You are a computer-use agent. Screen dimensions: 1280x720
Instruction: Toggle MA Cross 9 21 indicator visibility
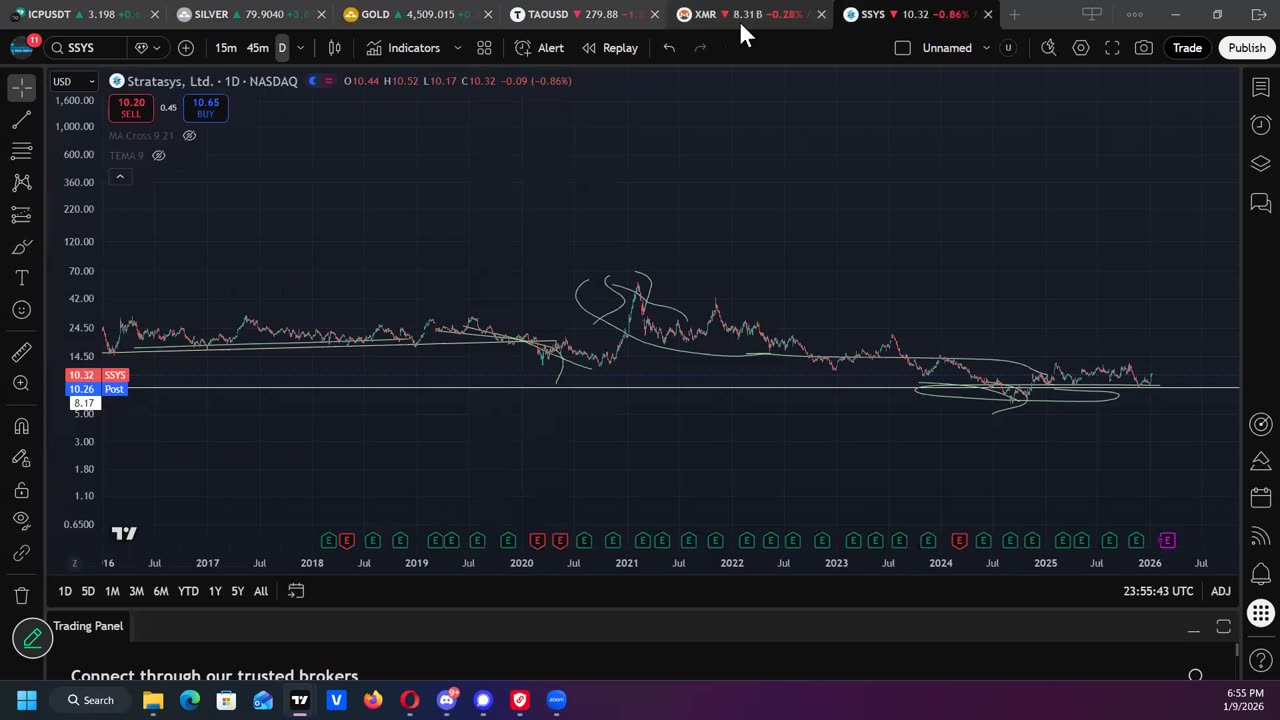(189, 136)
